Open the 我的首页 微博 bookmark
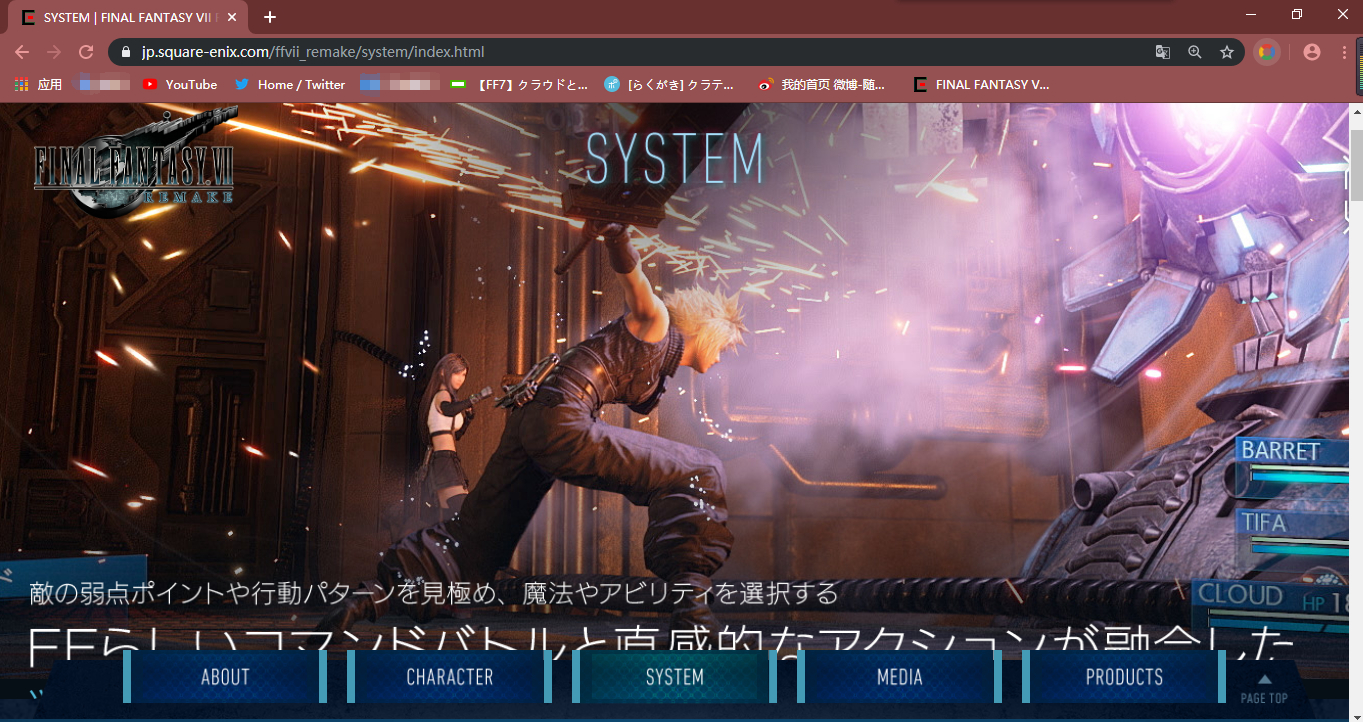The width and height of the screenshot is (1363, 722). 822,85
